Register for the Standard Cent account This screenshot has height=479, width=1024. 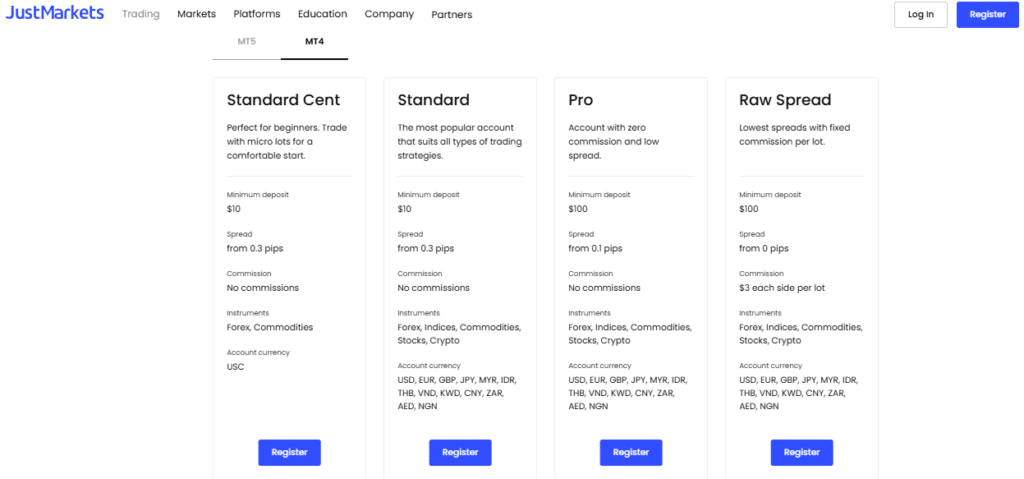tap(289, 452)
